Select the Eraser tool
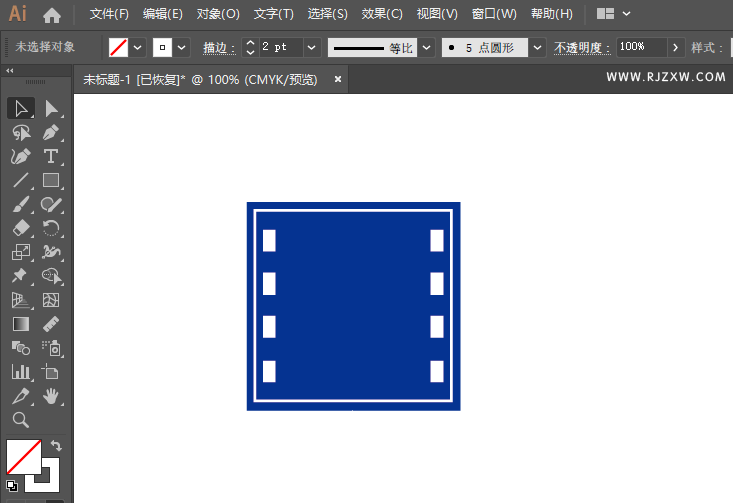 (21, 228)
